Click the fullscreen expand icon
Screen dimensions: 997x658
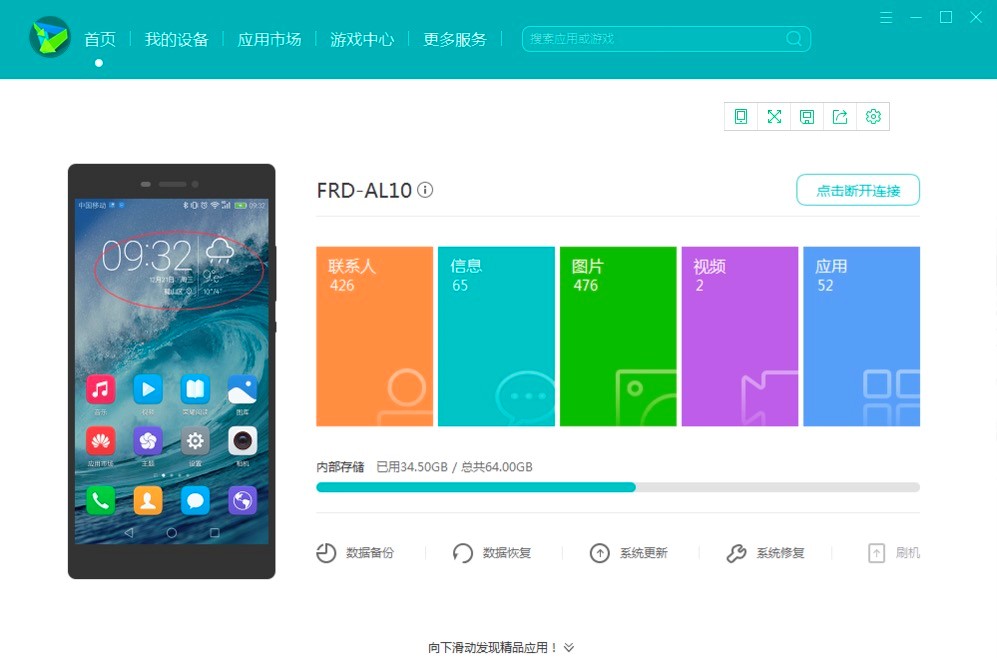point(773,116)
